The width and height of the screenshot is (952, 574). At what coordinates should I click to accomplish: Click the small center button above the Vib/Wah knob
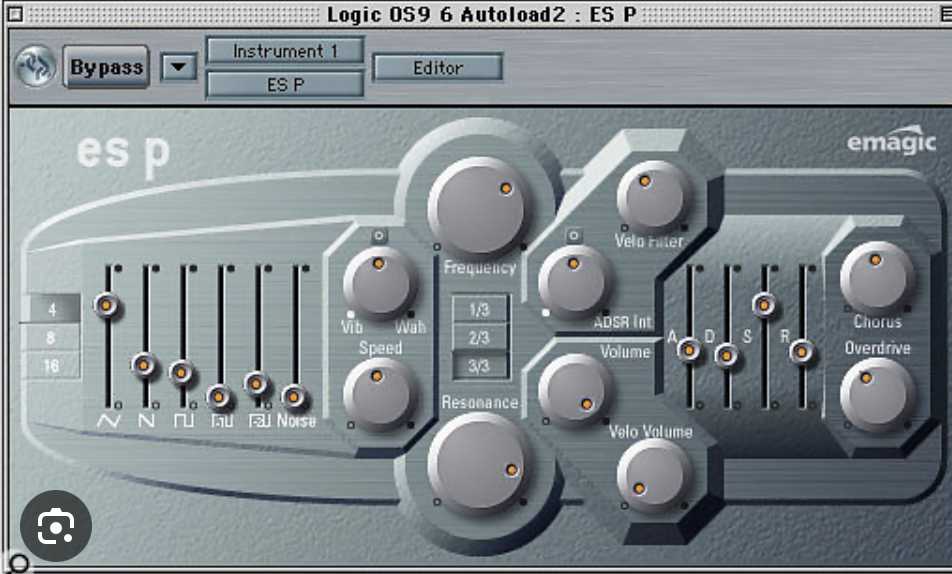(379, 236)
